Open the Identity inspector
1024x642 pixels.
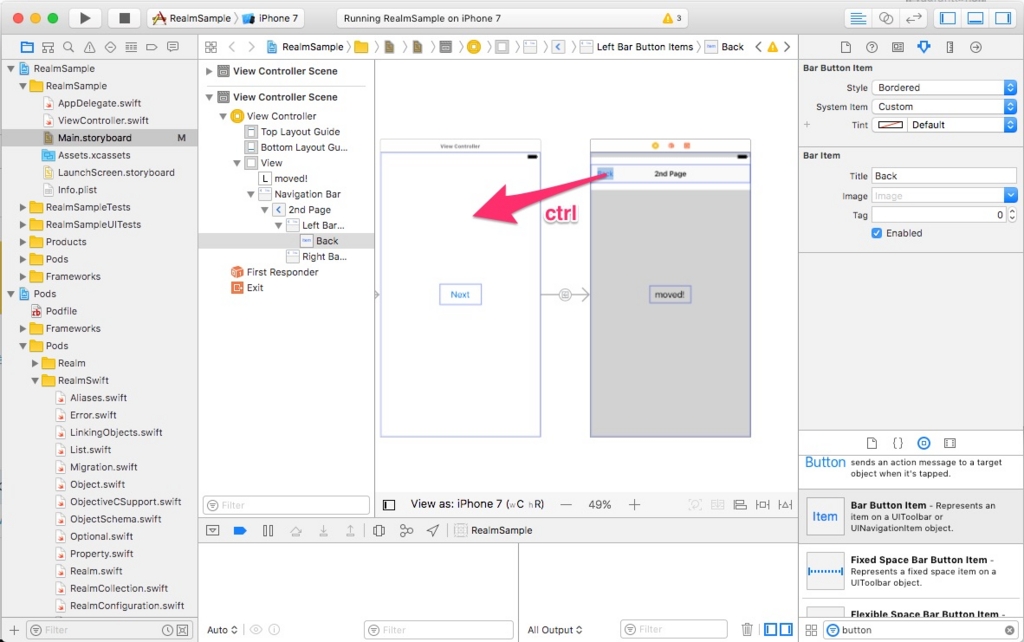[x=898, y=47]
